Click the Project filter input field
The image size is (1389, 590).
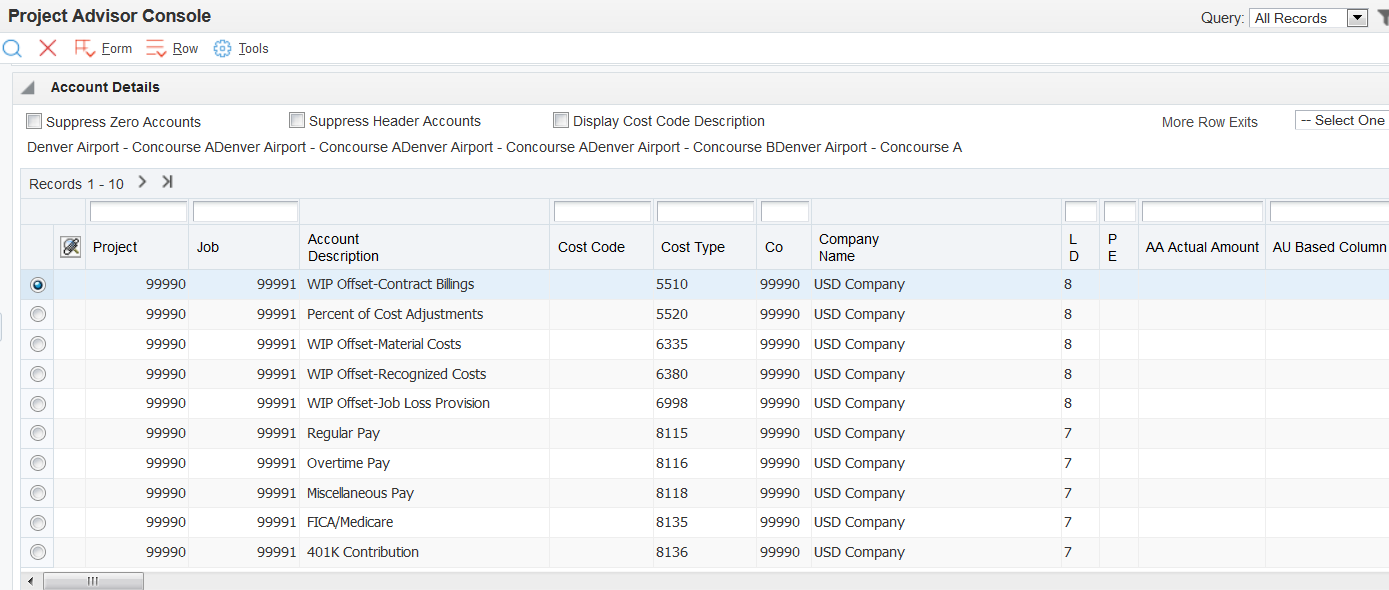(x=138, y=212)
